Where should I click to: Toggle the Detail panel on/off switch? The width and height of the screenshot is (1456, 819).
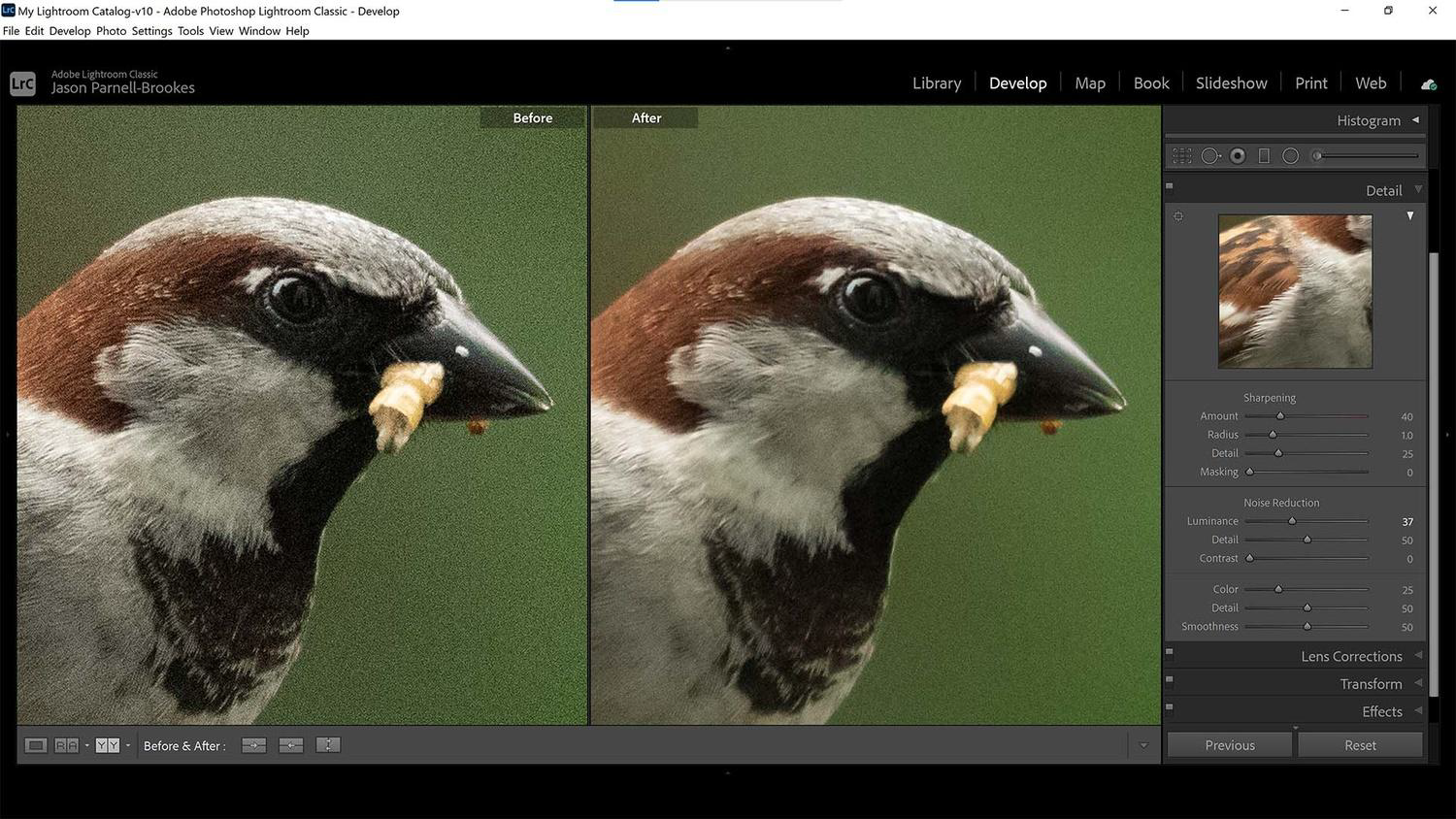pyautogui.click(x=1170, y=187)
